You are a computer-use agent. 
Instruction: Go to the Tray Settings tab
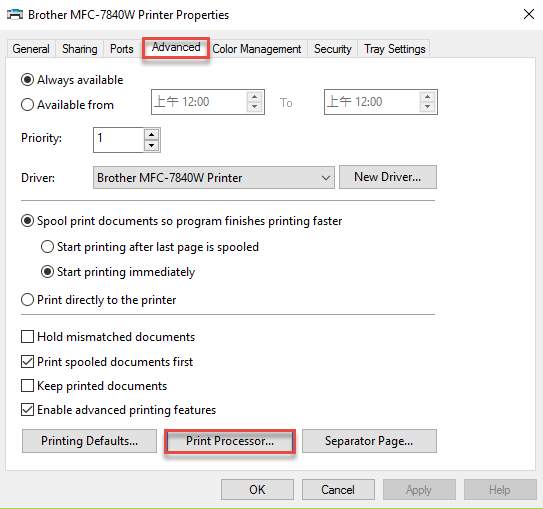[x=394, y=49]
